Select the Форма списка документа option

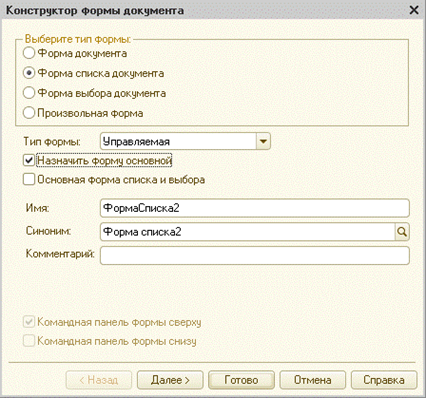29,73
